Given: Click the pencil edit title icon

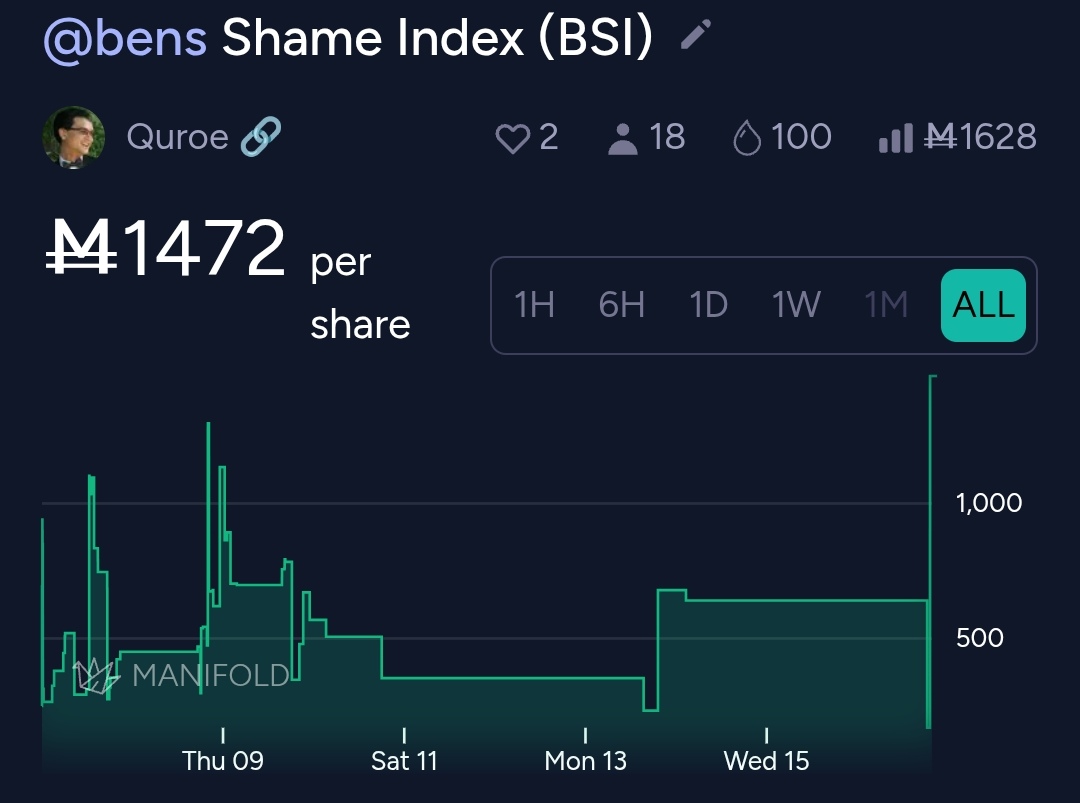Looking at the screenshot, I should tap(695, 36).
